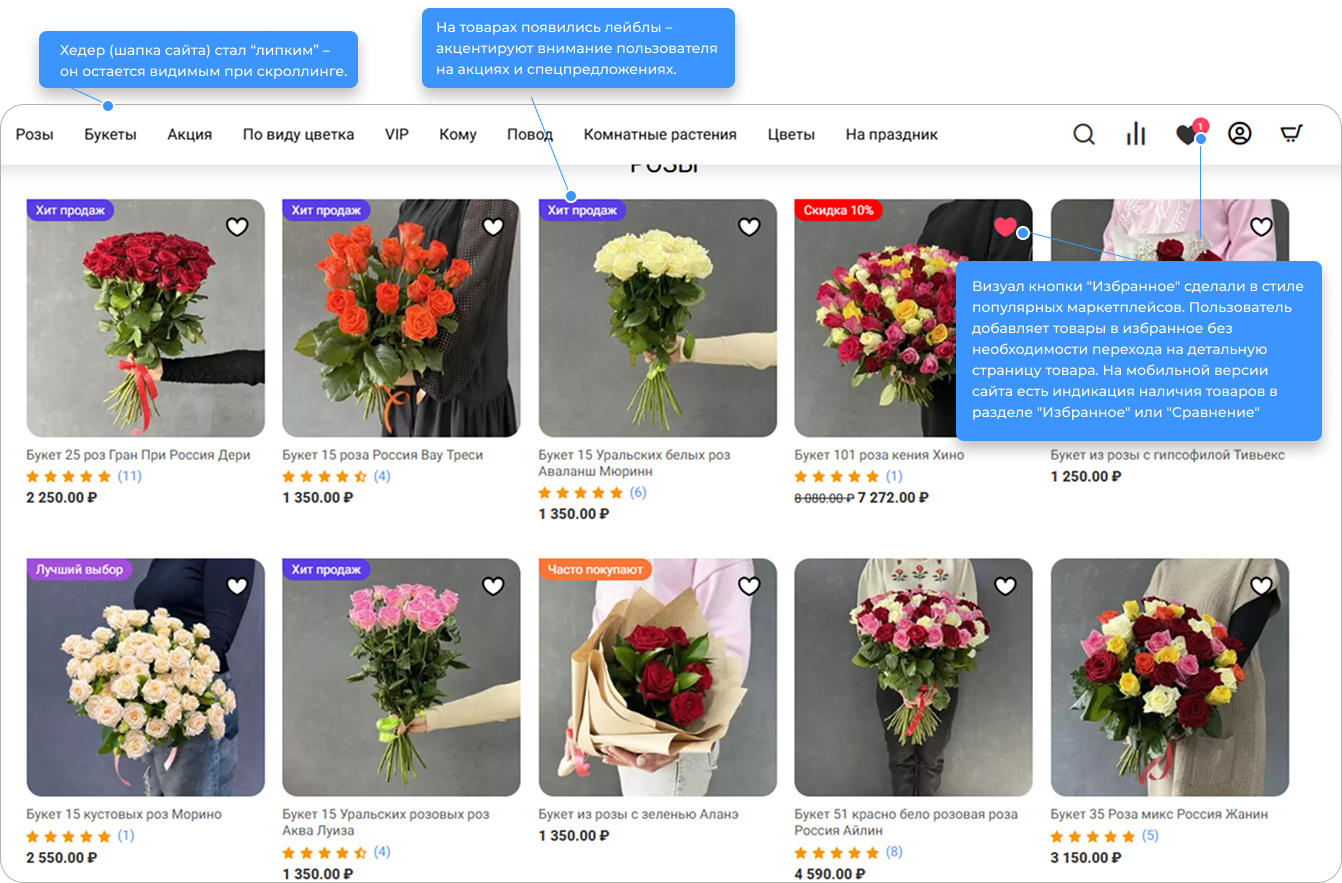Click the 'Часто покупают' orange badge

pos(595,569)
